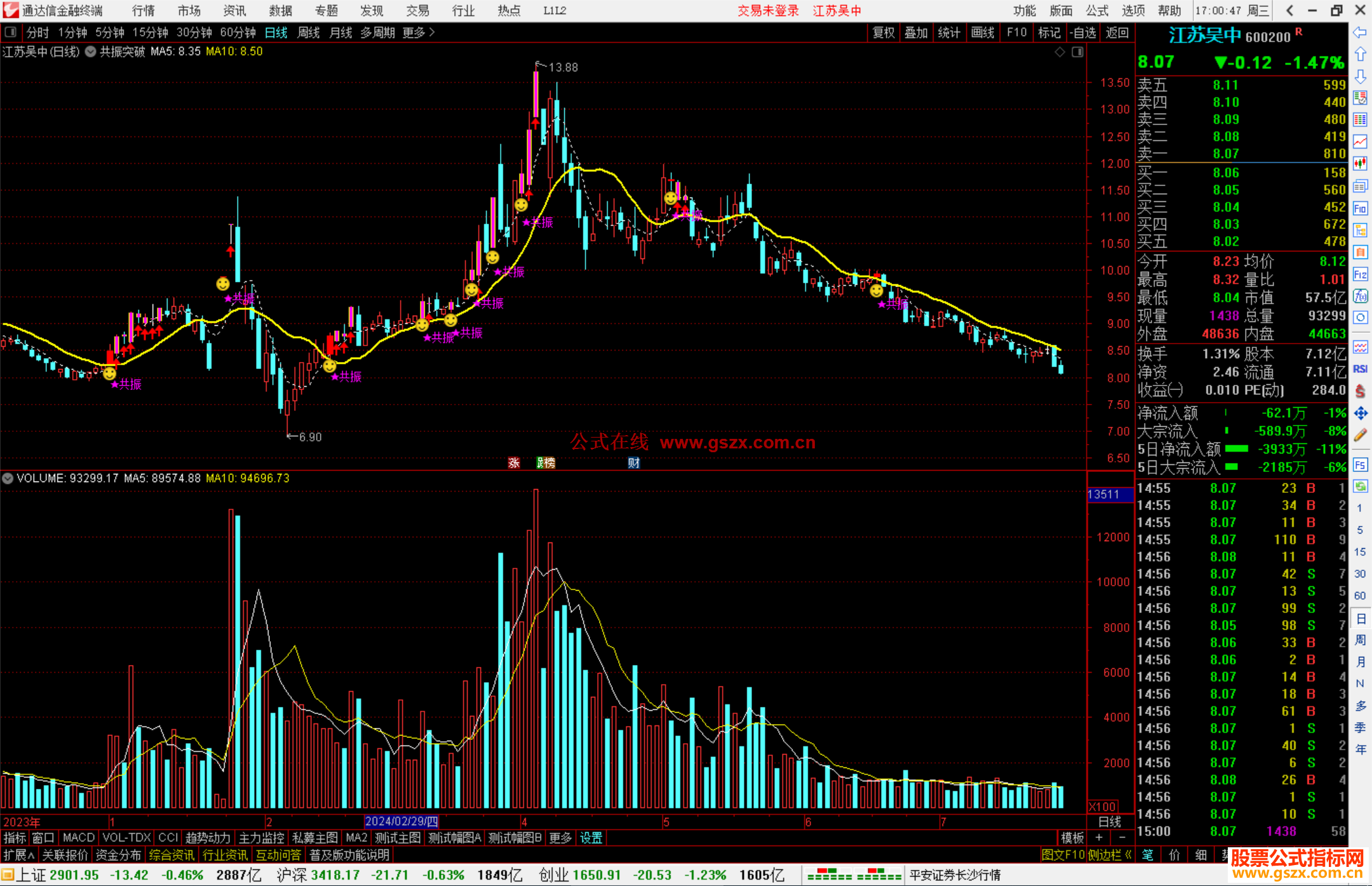Image resolution: width=1372 pixels, height=886 pixels.
Task: Open the 公式 menu
Action: click(1097, 11)
